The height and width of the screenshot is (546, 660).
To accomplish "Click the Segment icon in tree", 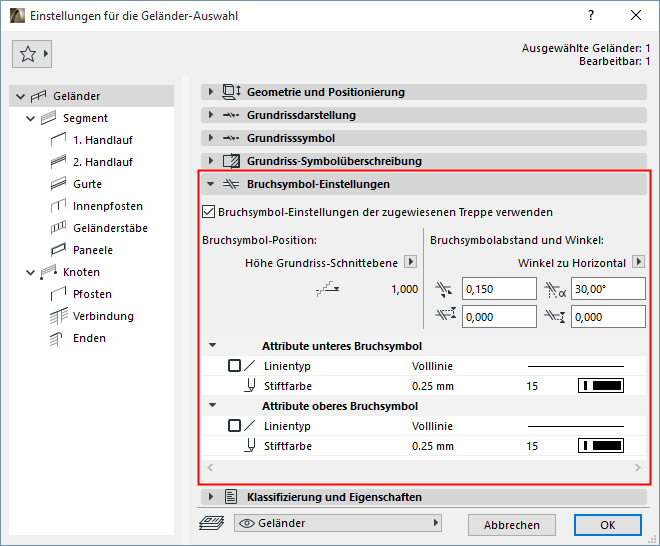I will click(x=48, y=118).
